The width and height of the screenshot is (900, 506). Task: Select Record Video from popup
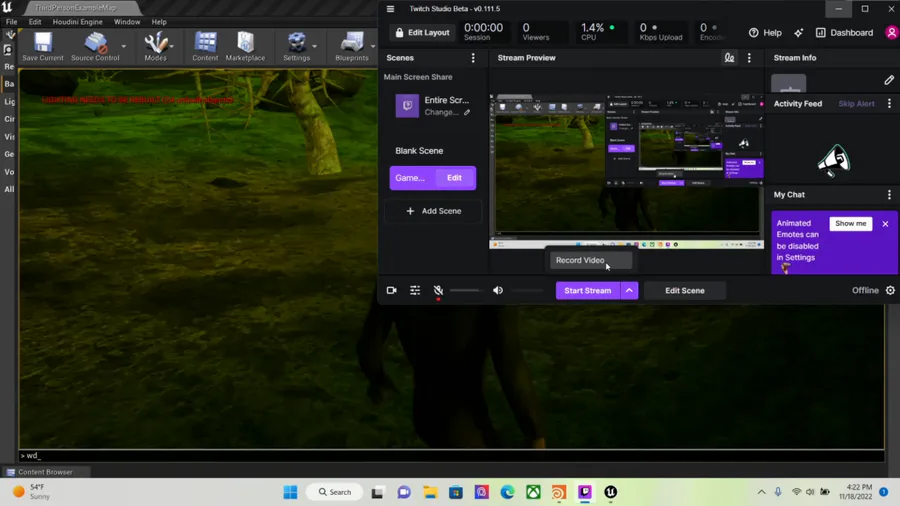pos(591,260)
